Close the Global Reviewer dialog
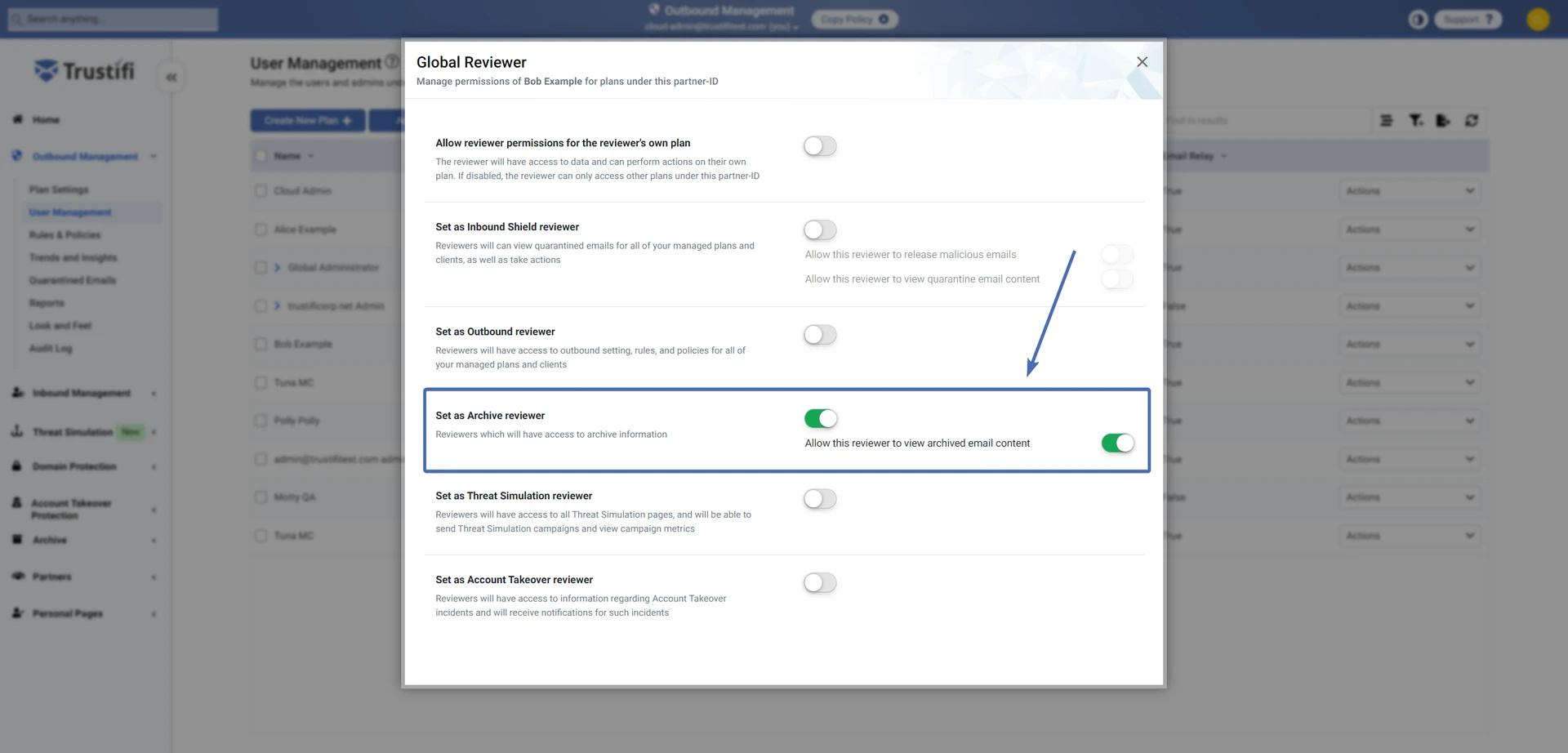1568x753 pixels. click(x=1142, y=62)
